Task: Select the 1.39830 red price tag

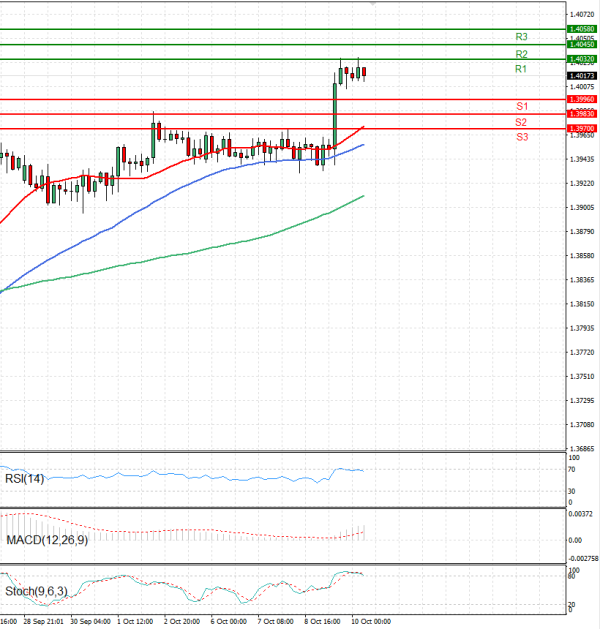Action: (x=581, y=114)
